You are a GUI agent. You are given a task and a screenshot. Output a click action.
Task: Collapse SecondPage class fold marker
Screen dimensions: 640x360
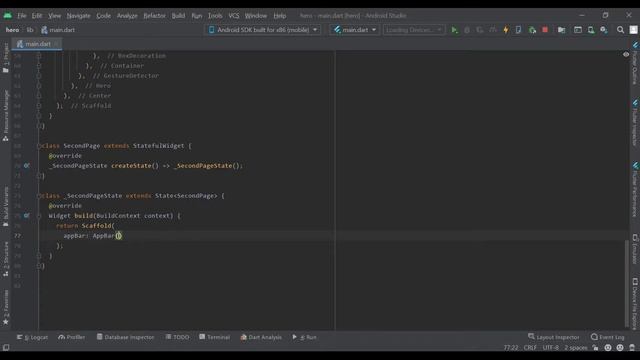click(39, 146)
